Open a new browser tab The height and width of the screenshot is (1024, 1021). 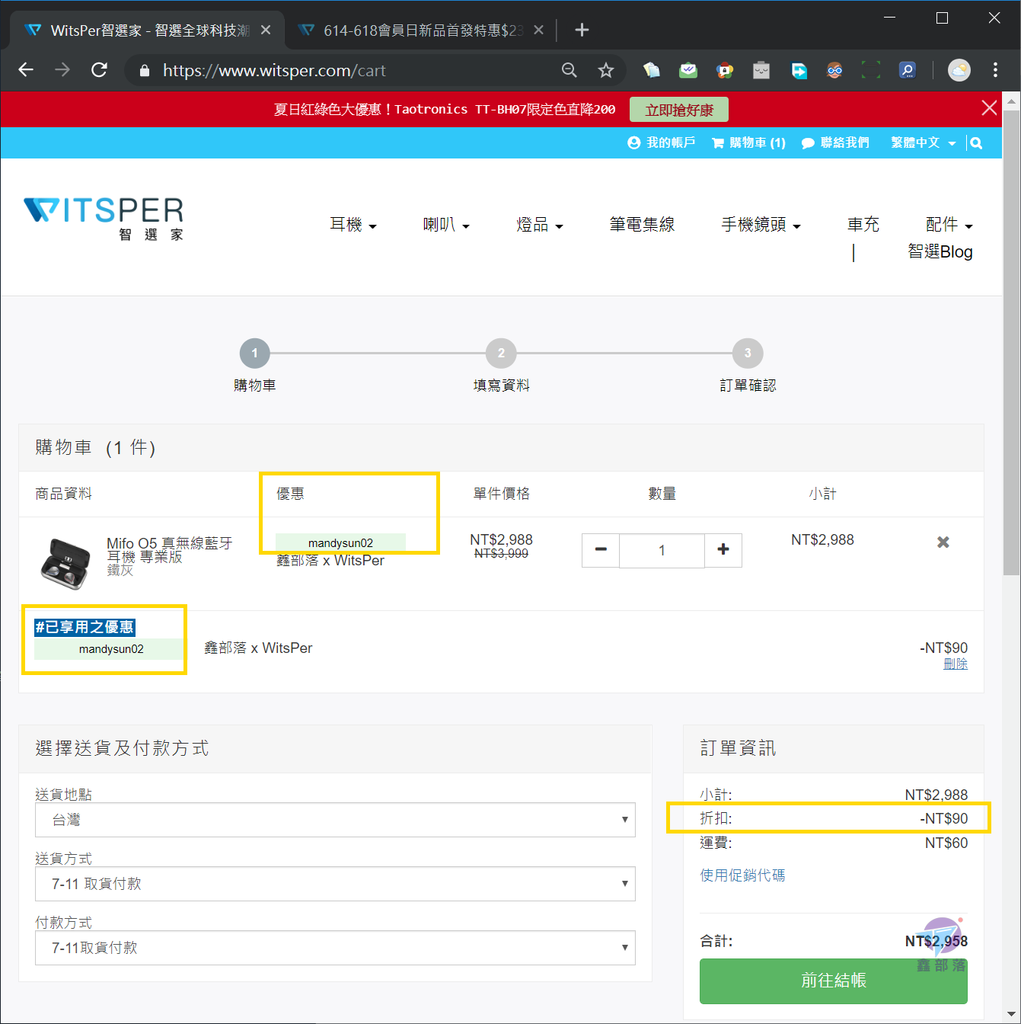[581, 30]
